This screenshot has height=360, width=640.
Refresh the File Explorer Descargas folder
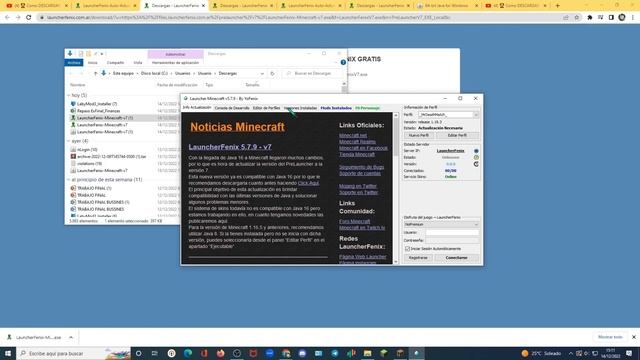272,73
